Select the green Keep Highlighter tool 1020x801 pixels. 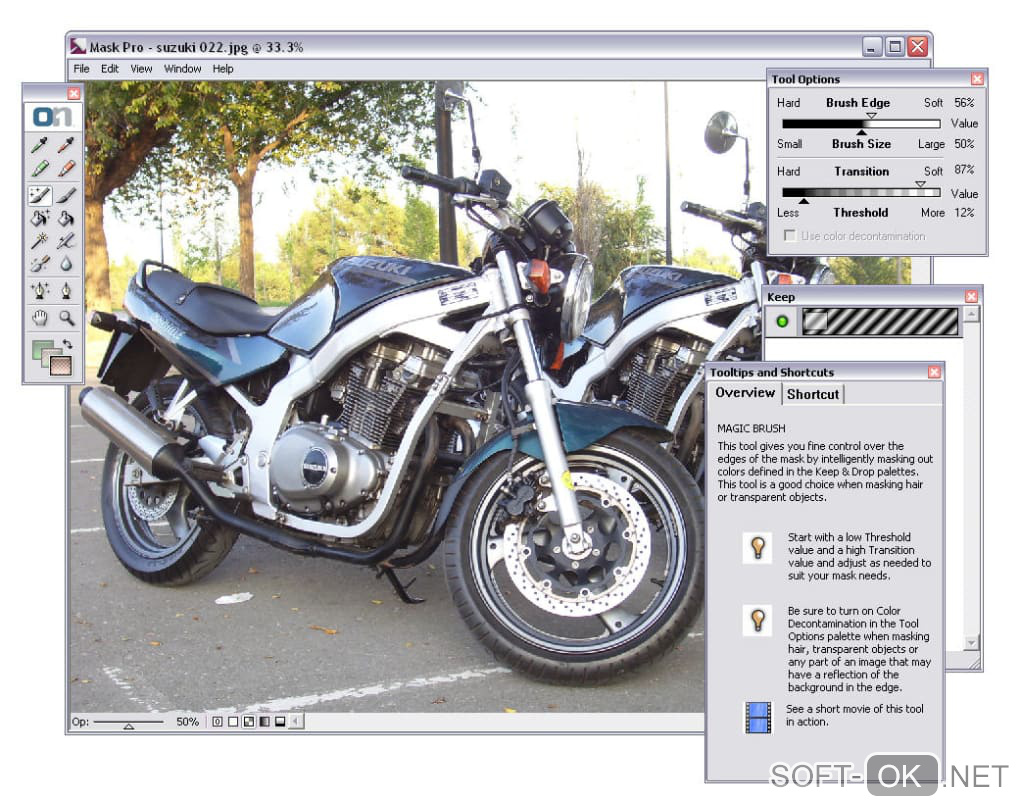click(40, 169)
